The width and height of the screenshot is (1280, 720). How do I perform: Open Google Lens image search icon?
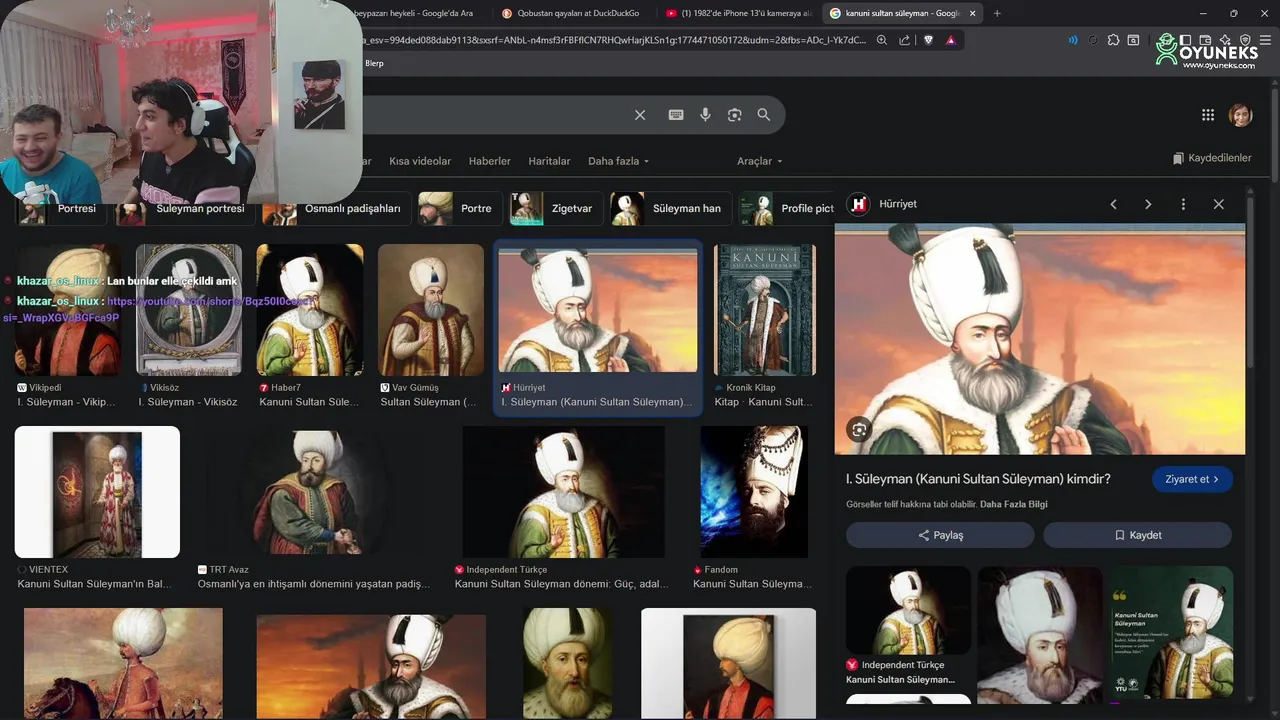(x=735, y=115)
